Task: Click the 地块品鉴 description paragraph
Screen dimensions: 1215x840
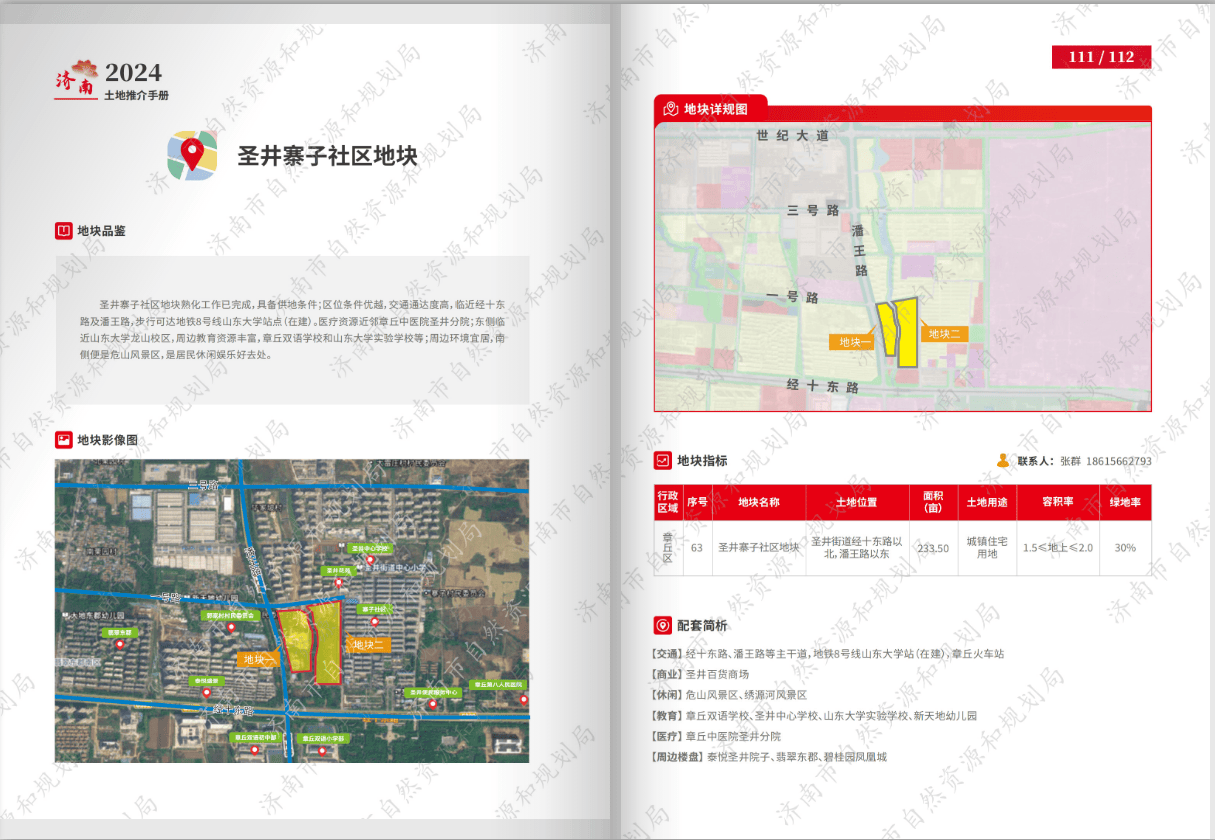Action: point(292,329)
